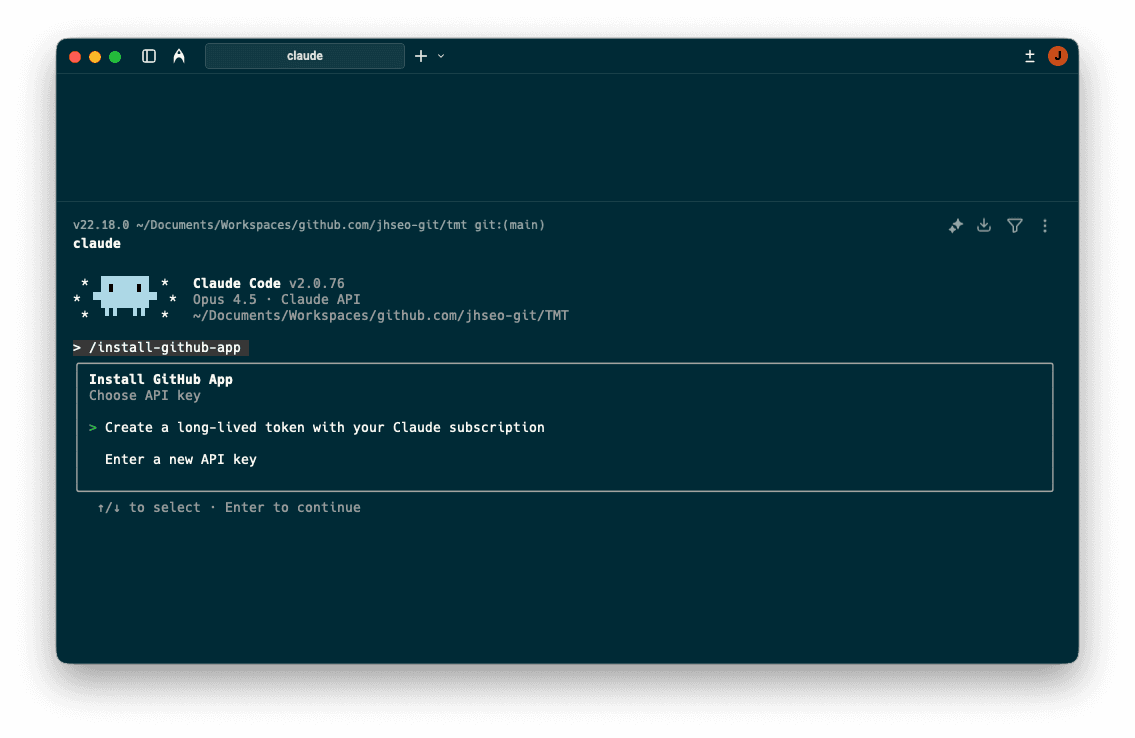The width and height of the screenshot is (1135, 738).
Task: Open the chevron dropdown next to the plus
Action: point(440,56)
